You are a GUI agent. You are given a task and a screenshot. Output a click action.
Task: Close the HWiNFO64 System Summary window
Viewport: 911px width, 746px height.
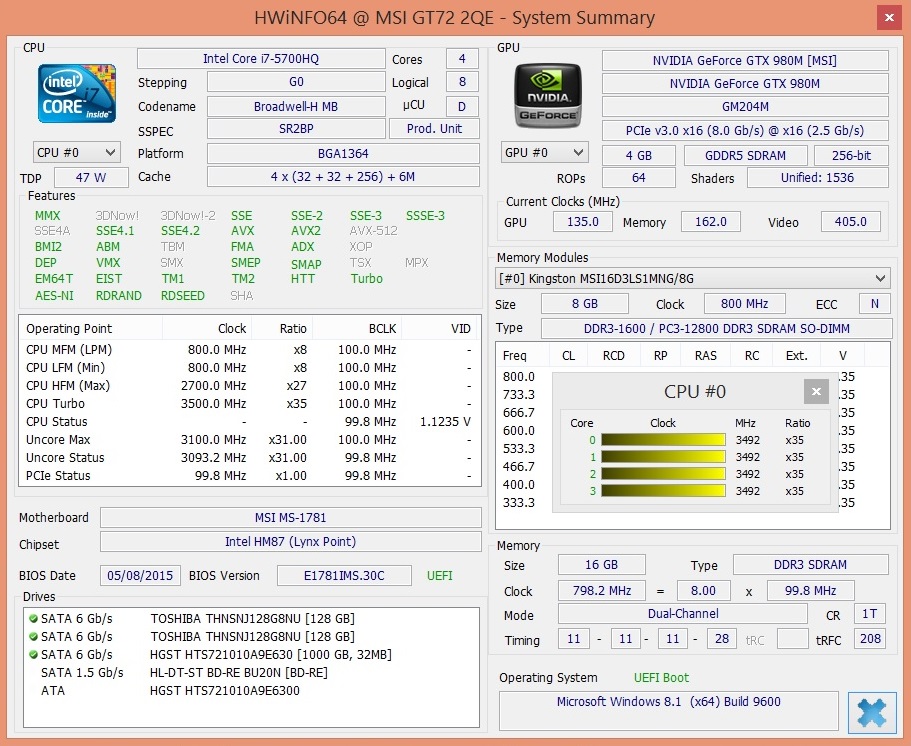889,17
